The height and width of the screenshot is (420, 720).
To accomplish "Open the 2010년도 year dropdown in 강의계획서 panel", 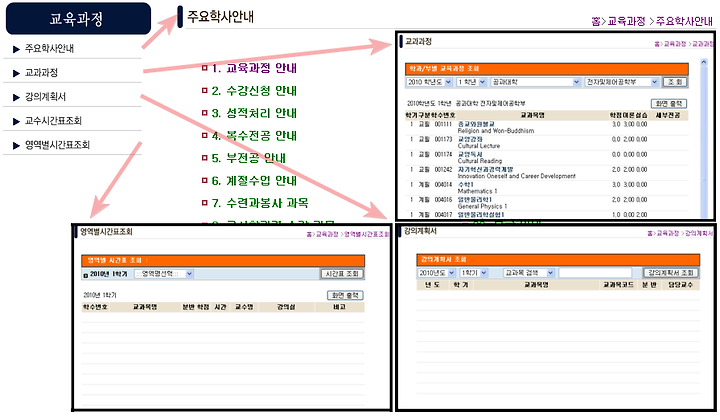I will pyautogui.click(x=436, y=273).
